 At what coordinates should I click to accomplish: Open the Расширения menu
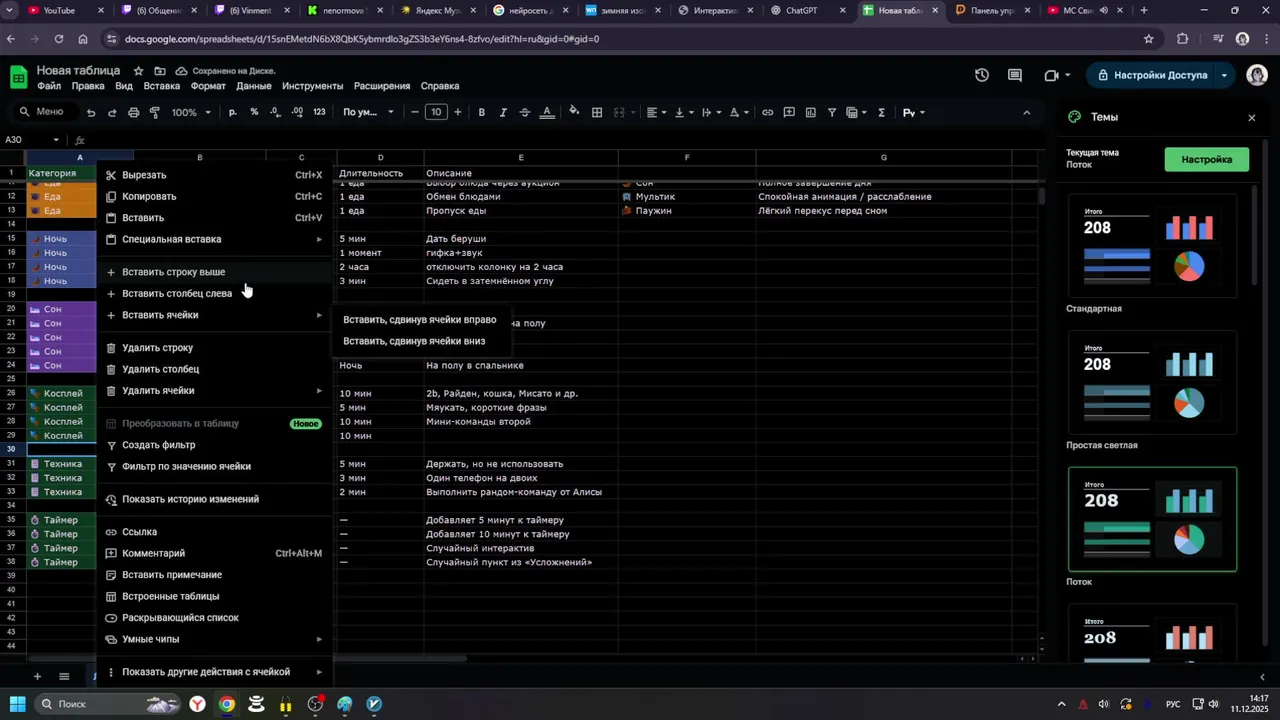[382, 86]
